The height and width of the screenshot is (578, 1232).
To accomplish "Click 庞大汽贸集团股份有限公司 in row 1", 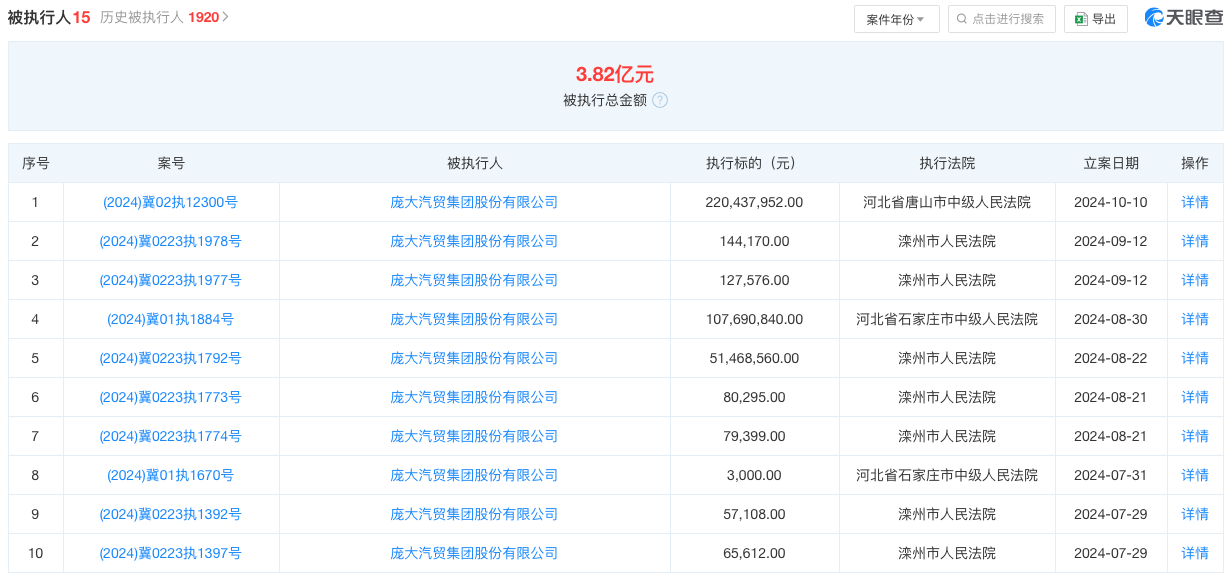I will (x=474, y=202).
